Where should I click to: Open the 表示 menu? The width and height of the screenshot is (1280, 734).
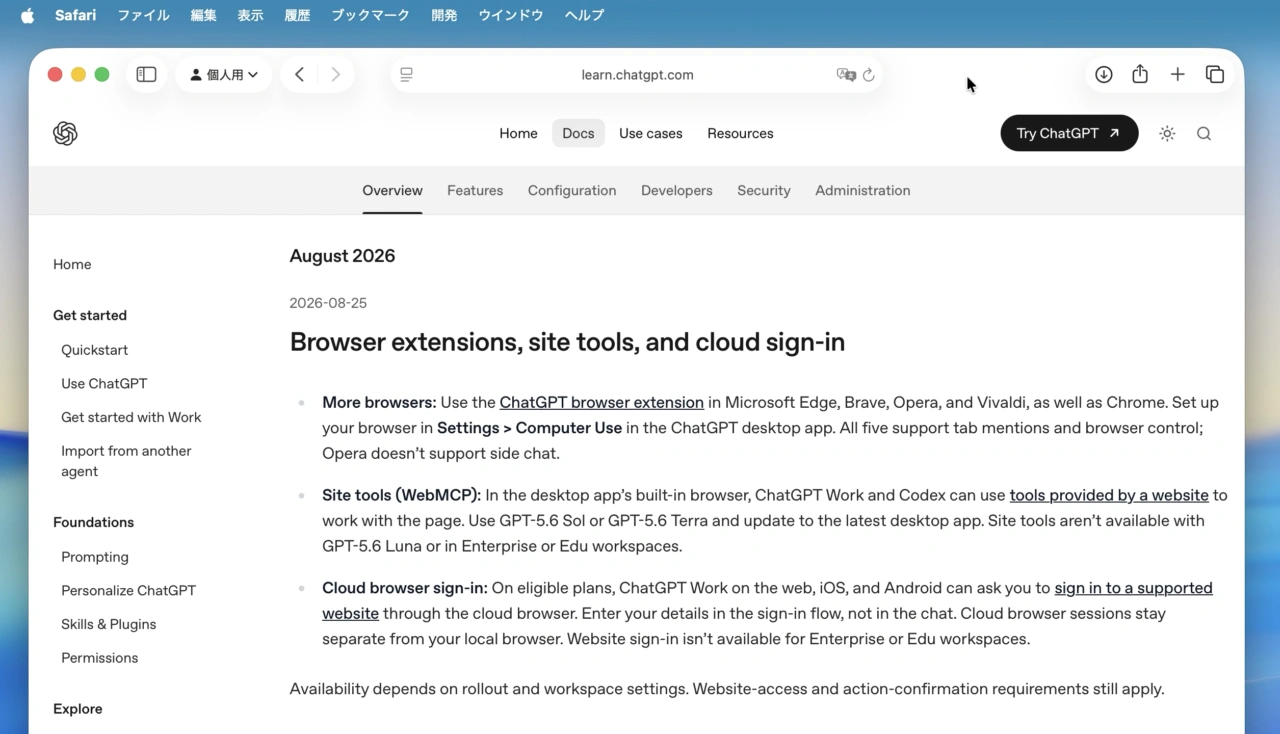tap(250, 15)
